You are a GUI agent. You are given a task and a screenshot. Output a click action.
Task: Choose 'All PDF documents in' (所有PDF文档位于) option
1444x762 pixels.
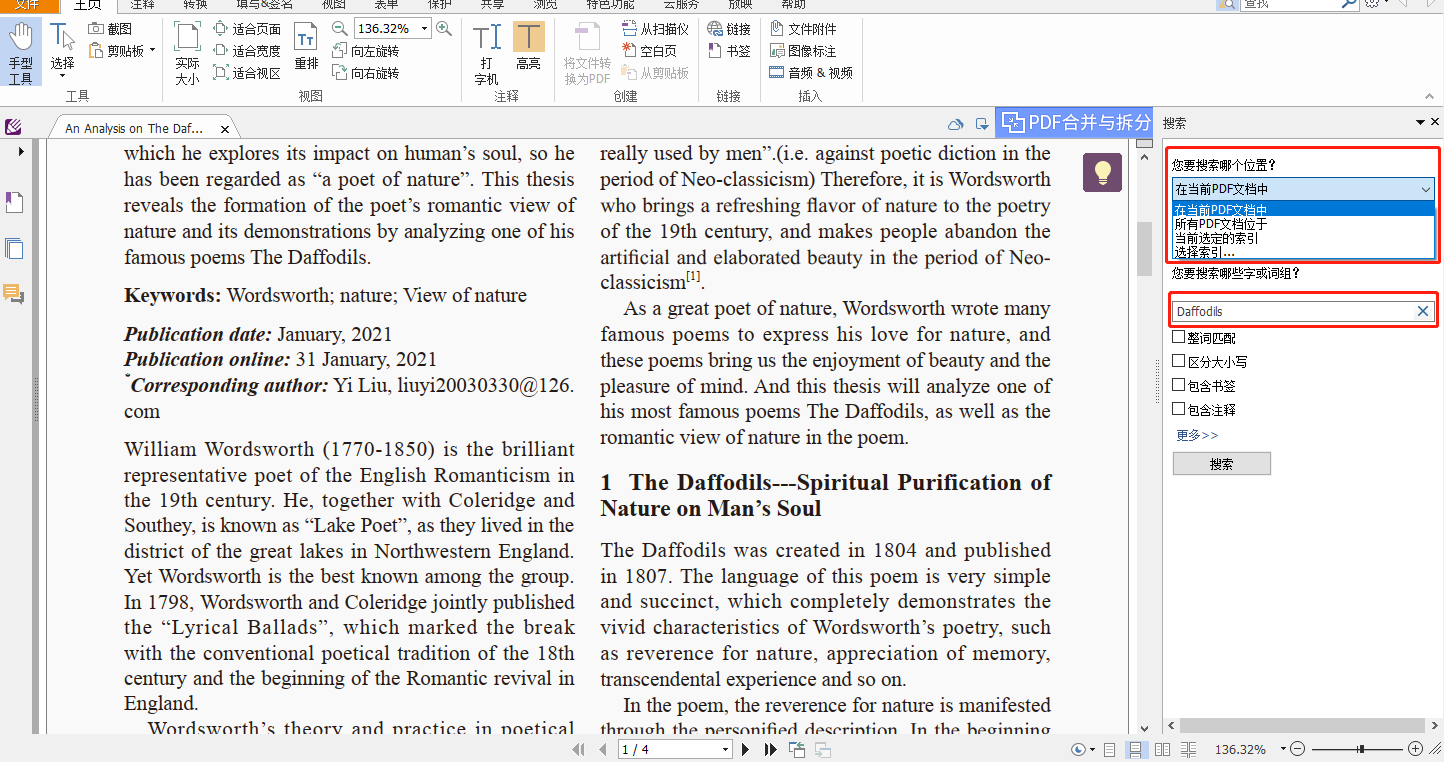pyautogui.click(x=1220, y=224)
